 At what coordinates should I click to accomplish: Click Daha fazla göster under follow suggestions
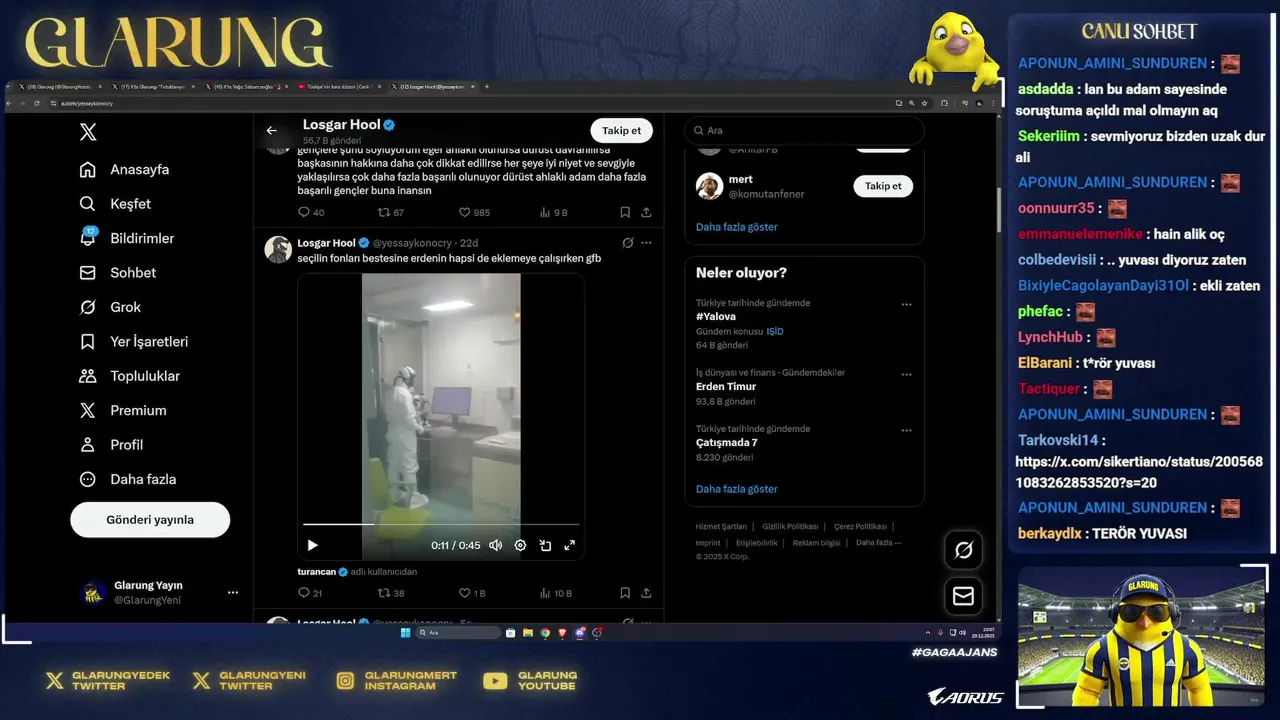tap(736, 227)
